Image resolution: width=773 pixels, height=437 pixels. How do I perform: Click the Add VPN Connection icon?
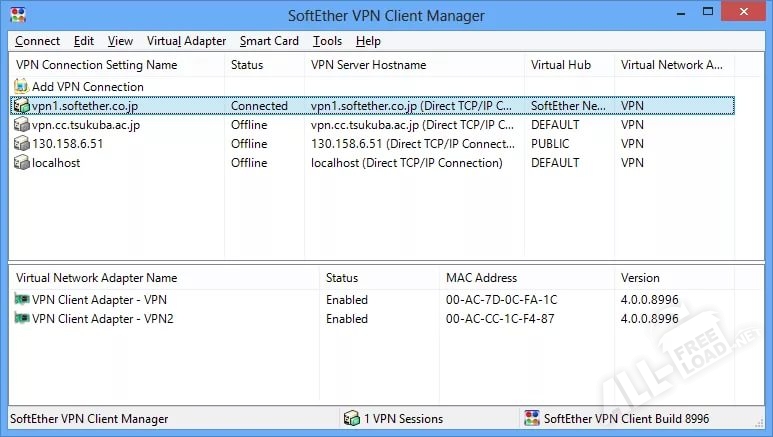point(22,87)
